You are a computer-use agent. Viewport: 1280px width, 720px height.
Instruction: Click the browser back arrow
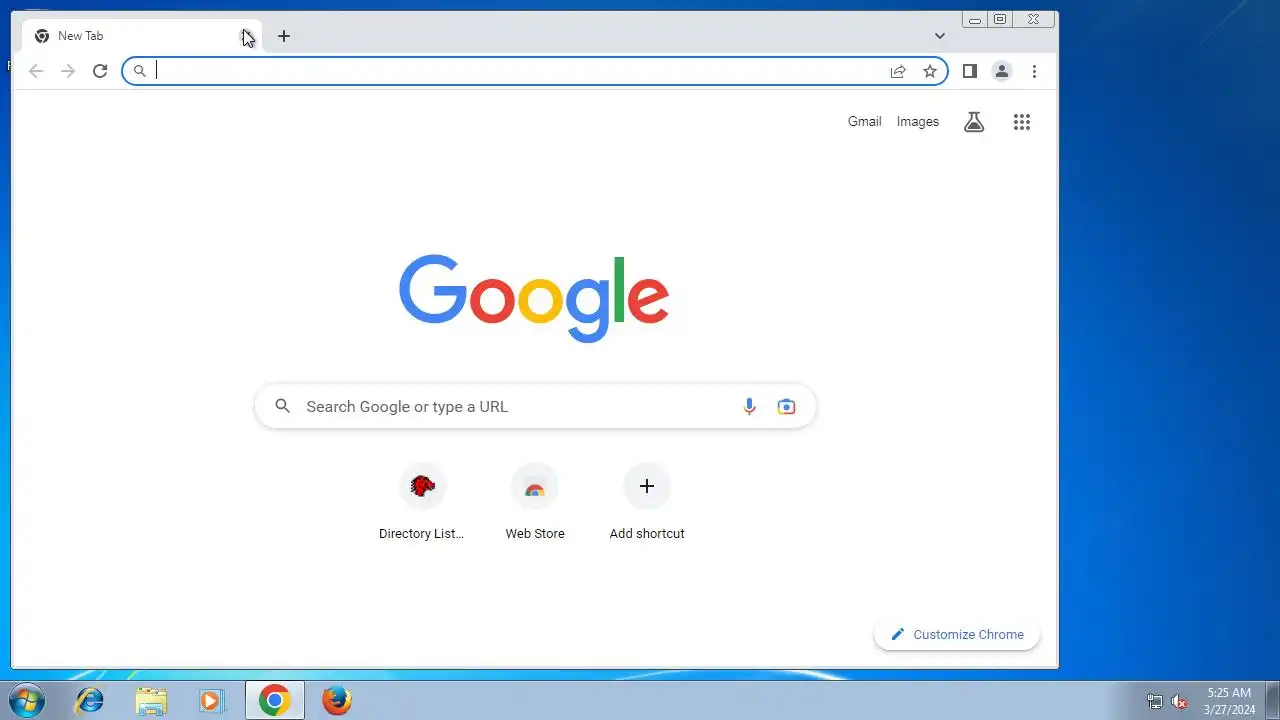point(36,71)
